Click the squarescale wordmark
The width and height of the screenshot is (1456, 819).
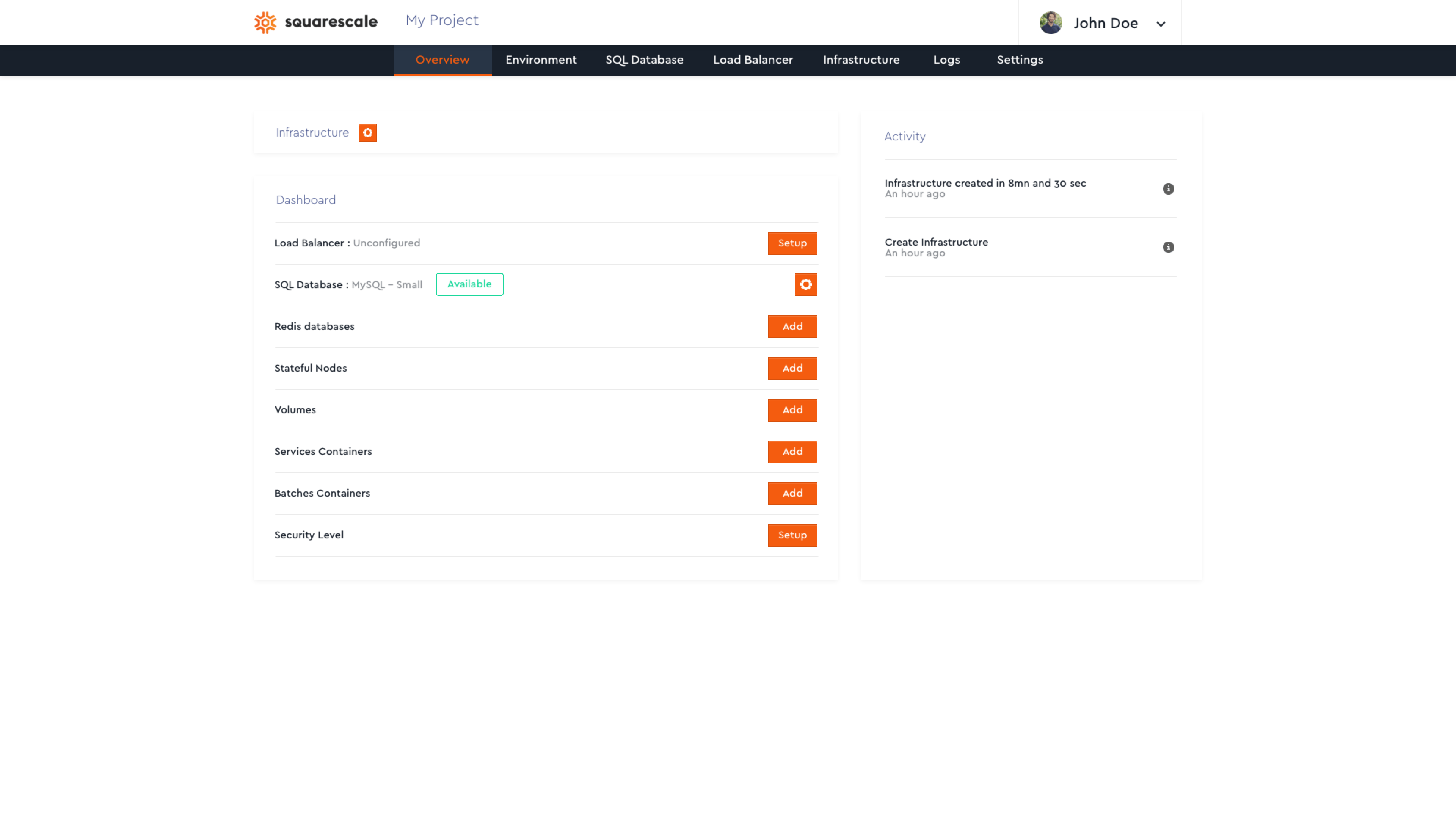coord(331,22)
